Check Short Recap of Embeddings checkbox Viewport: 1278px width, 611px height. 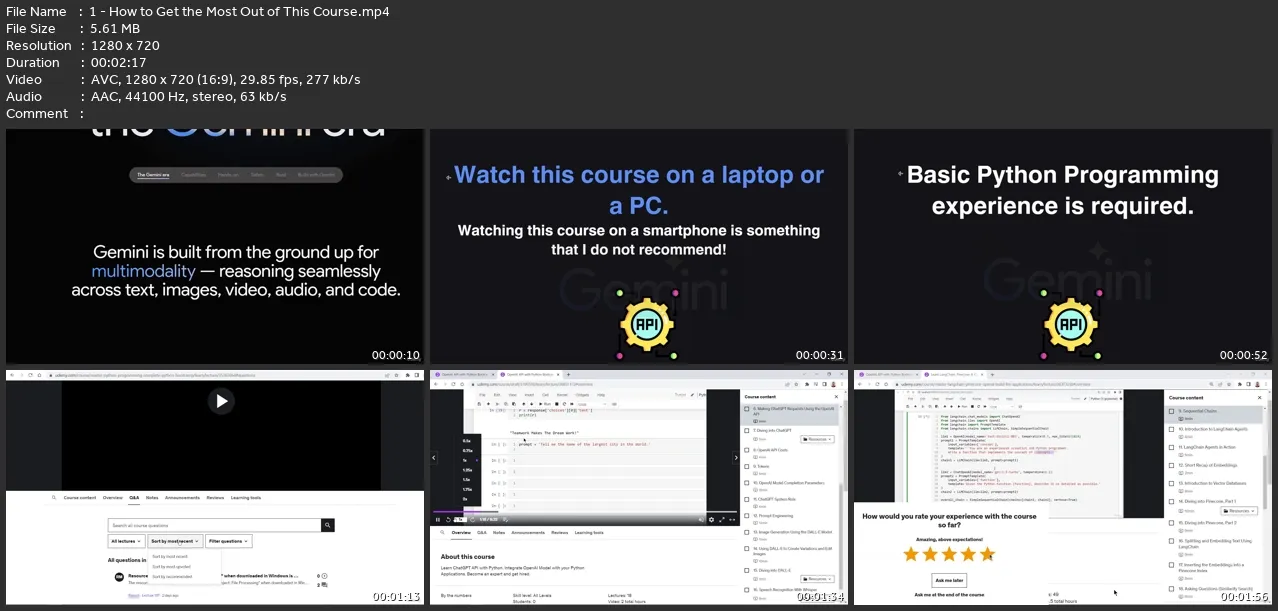[x=1171, y=465]
